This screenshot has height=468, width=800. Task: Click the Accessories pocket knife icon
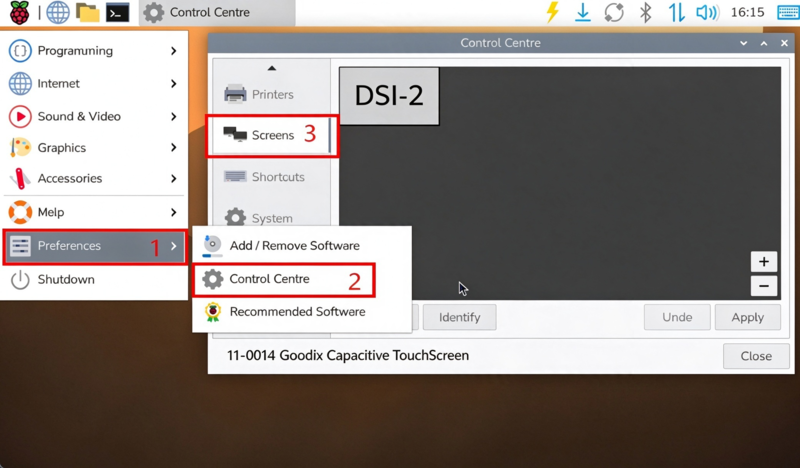point(20,179)
